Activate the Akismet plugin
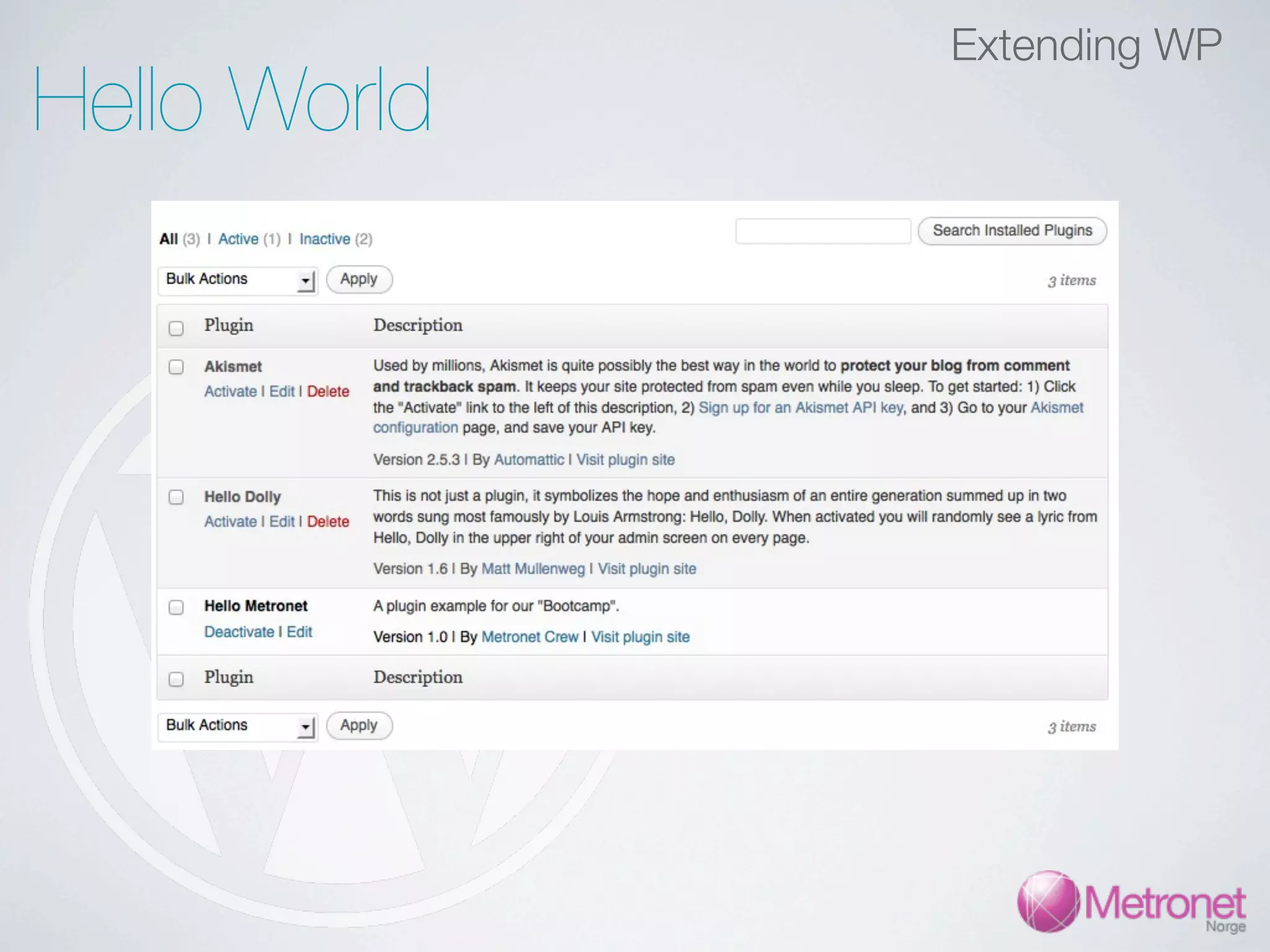The width and height of the screenshot is (1270, 952). (231, 392)
